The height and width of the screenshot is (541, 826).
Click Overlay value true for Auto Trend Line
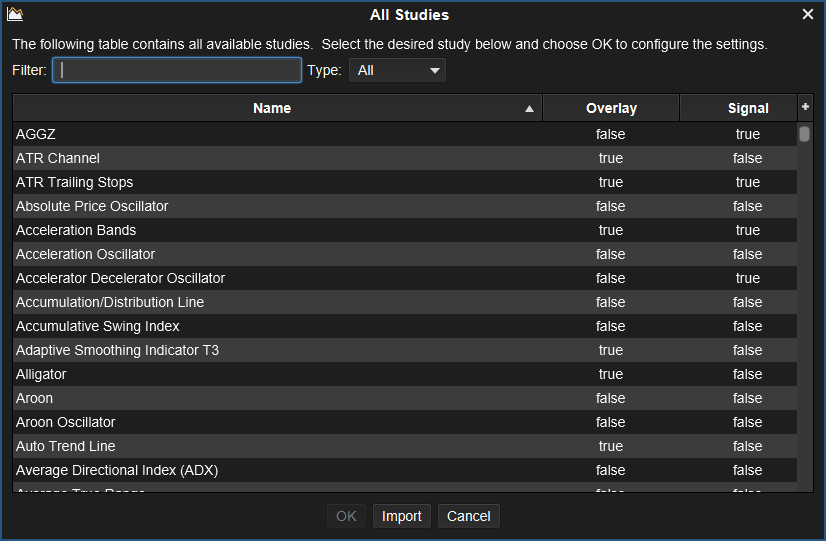click(611, 446)
